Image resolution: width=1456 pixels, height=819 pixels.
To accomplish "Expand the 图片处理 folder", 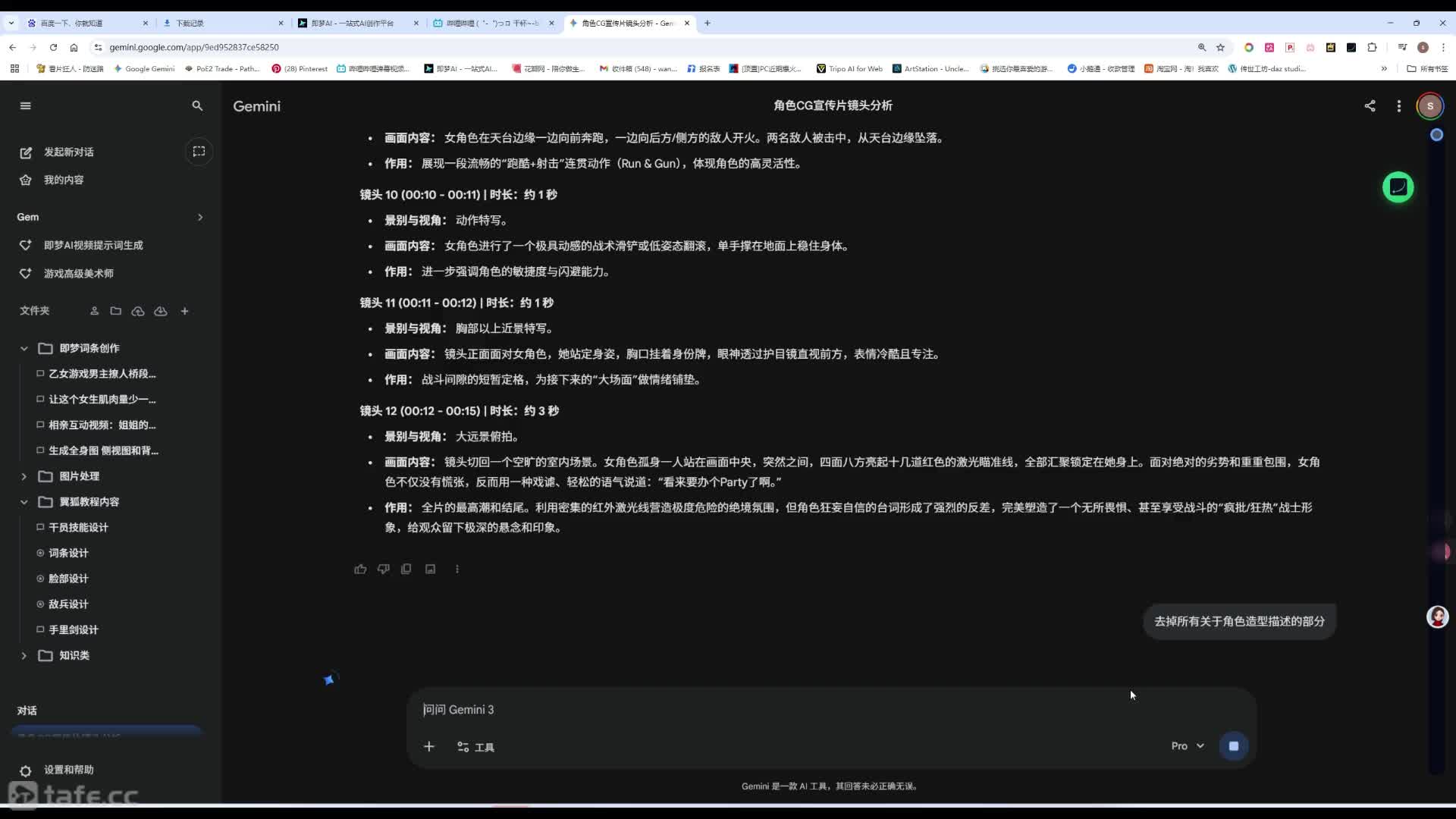I will pyautogui.click(x=24, y=476).
